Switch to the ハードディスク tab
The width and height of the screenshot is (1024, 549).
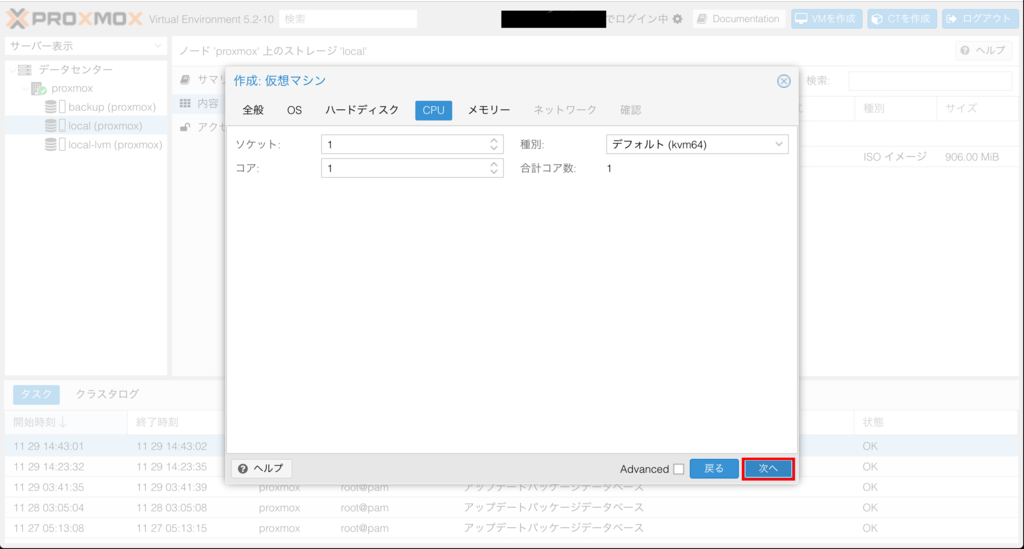362,110
